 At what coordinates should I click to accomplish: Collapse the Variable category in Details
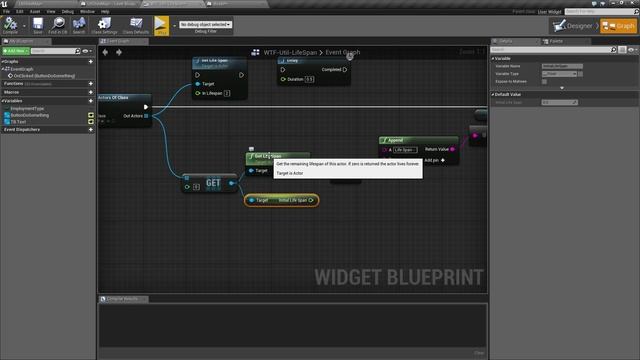(x=493, y=59)
